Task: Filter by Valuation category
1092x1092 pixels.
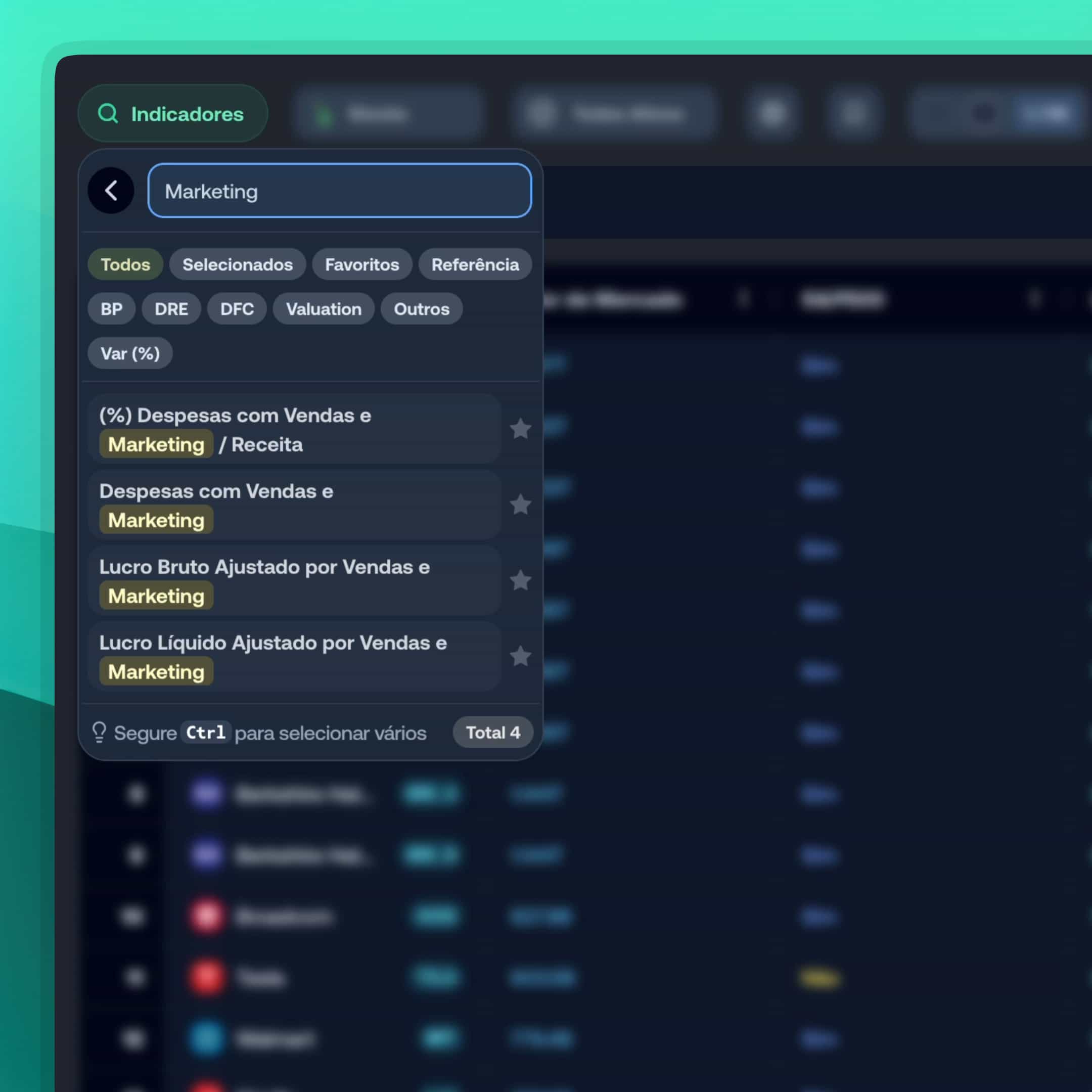Action: (x=324, y=308)
